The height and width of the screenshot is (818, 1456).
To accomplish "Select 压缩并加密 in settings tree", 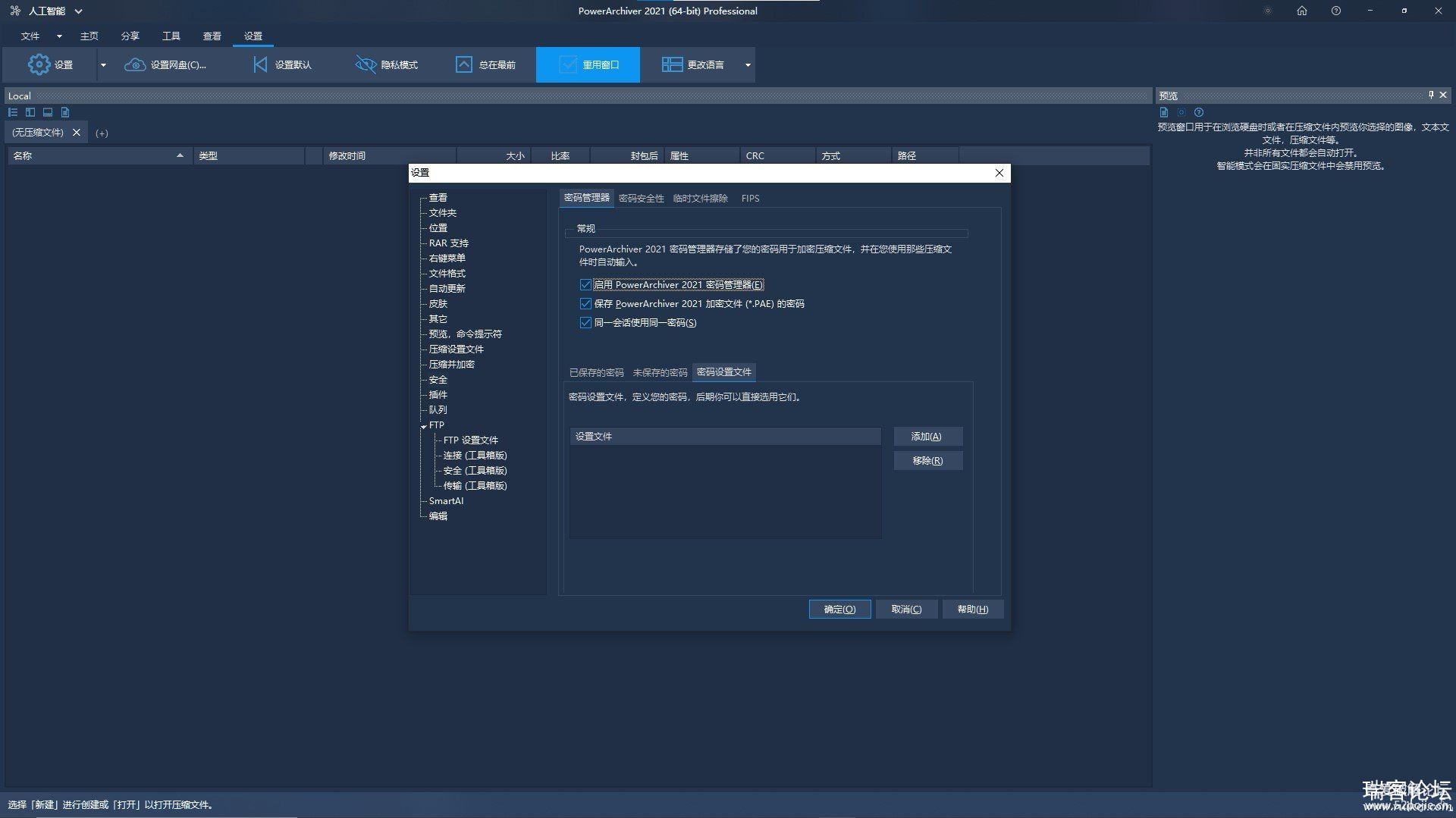I will [452, 365].
